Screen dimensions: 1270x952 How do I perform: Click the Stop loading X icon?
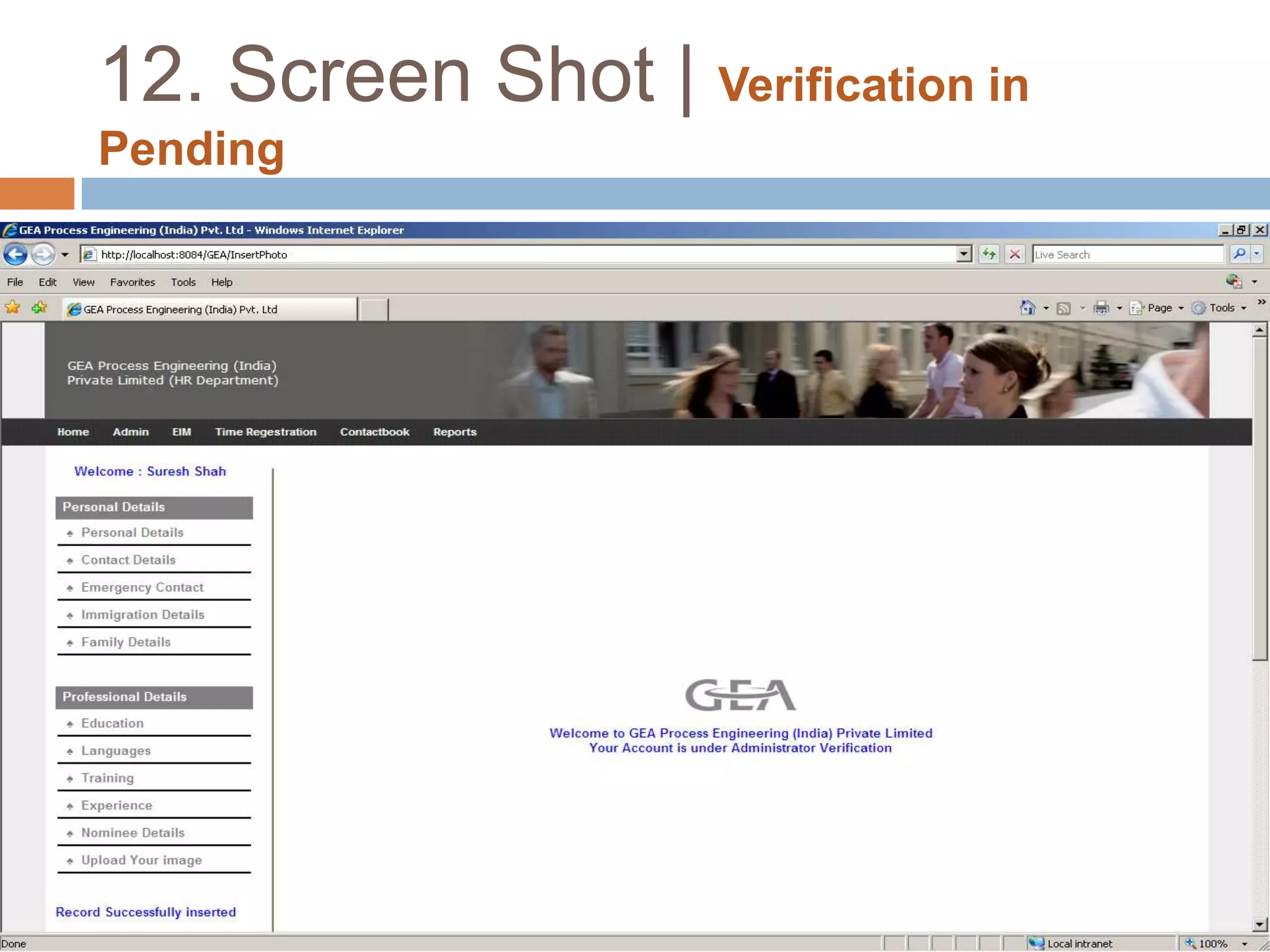point(1015,254)
